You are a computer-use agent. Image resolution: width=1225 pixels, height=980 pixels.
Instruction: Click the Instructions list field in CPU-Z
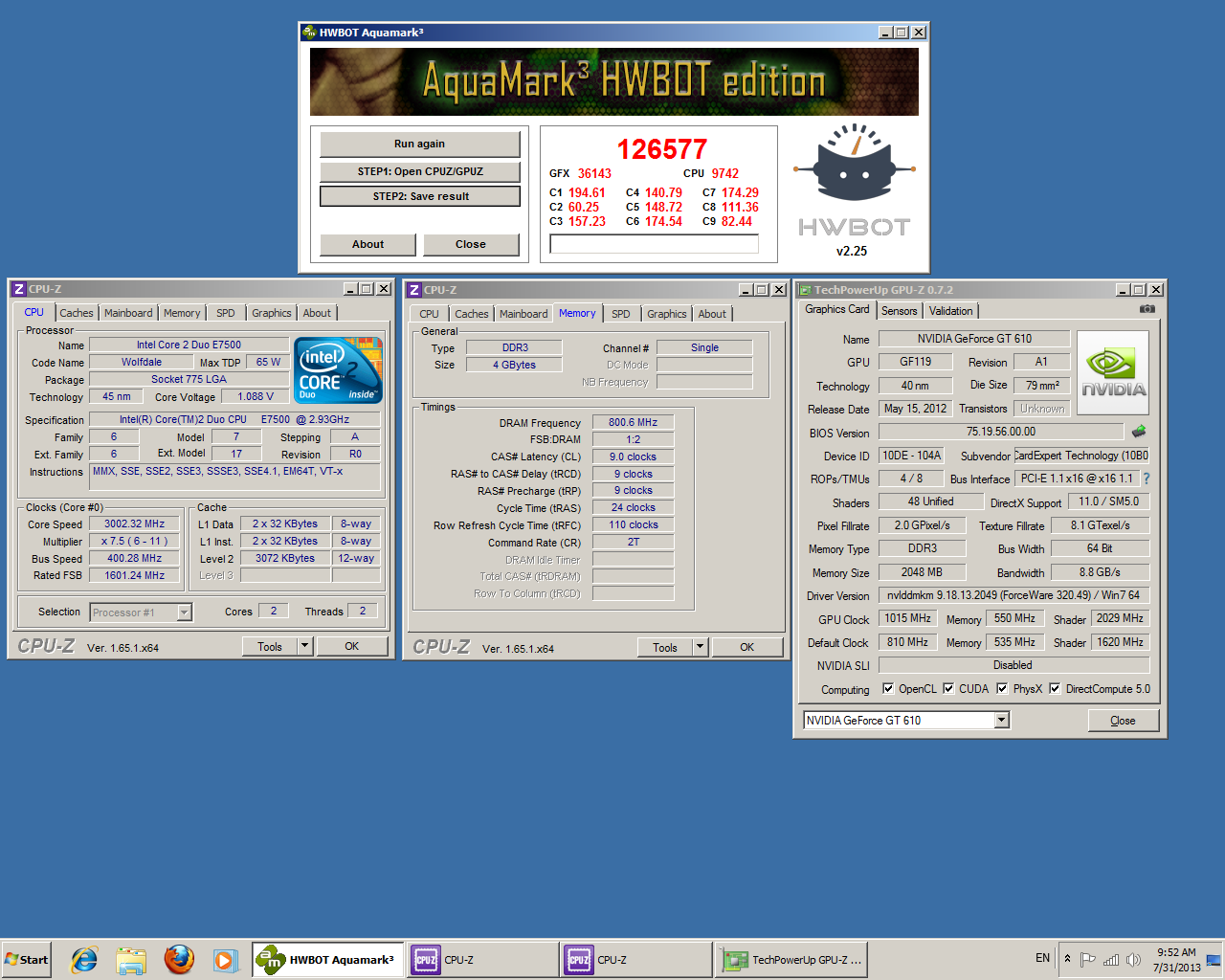(235, 477)
